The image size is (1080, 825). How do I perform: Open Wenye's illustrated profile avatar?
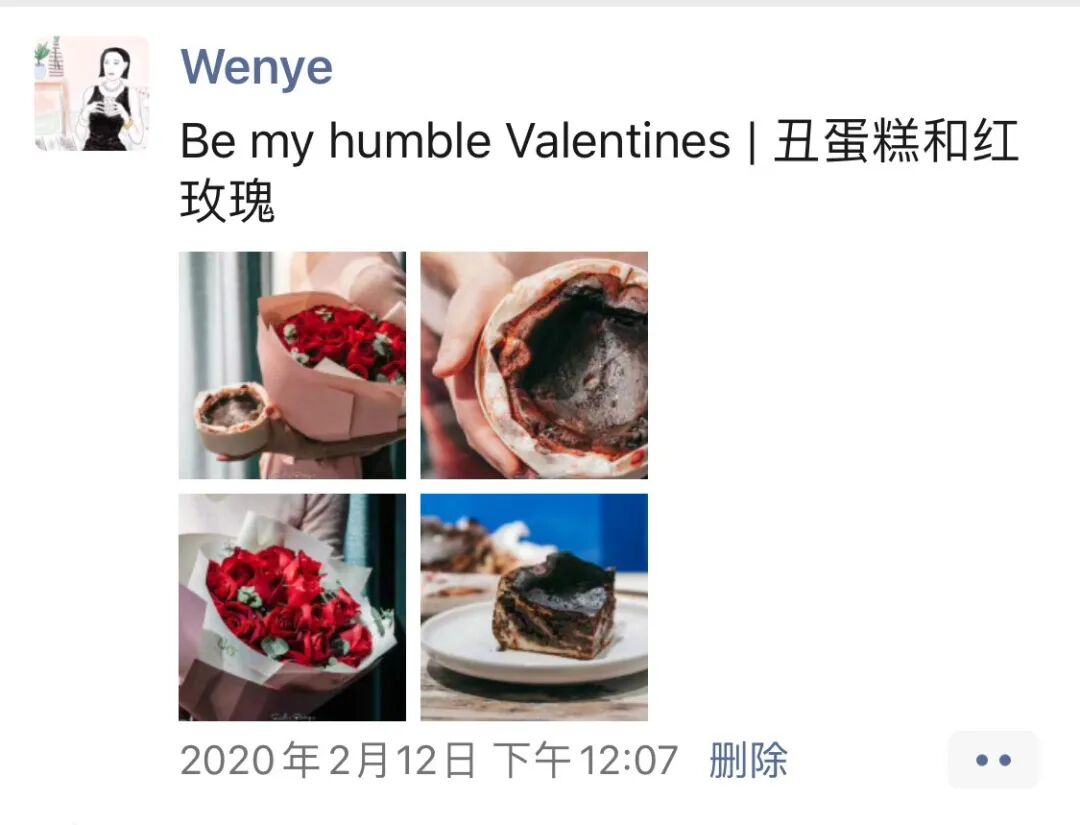(x=92, y=94)
